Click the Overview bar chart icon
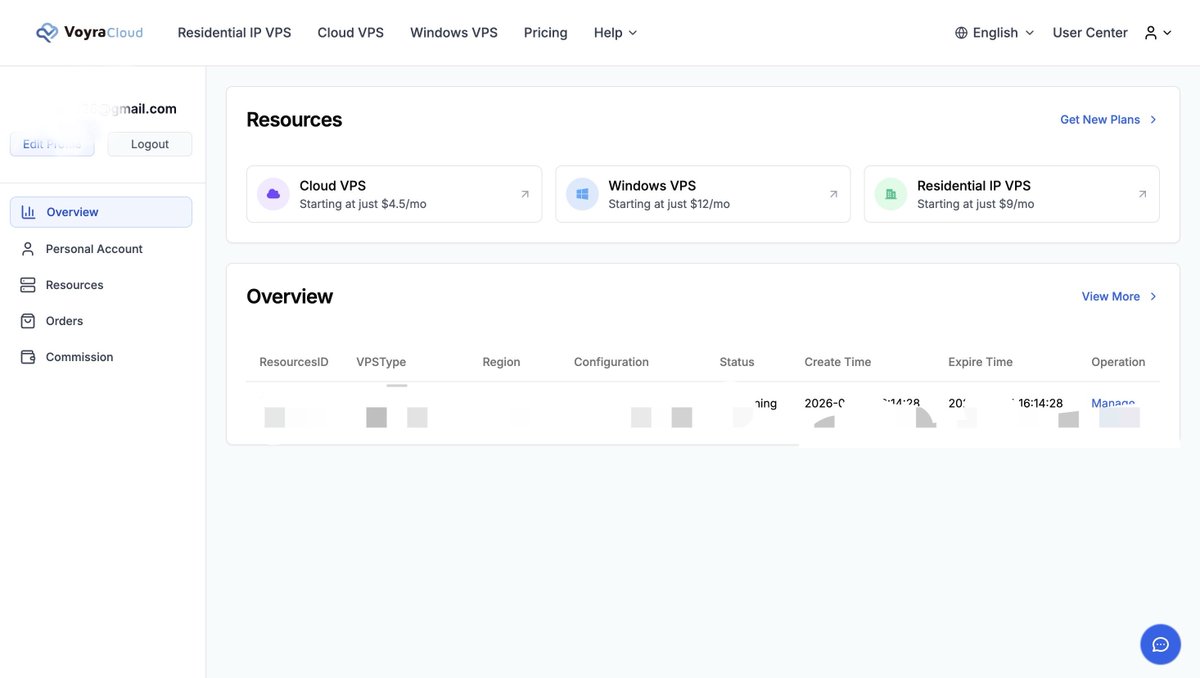1200x678 pixels. pos(28,212)
